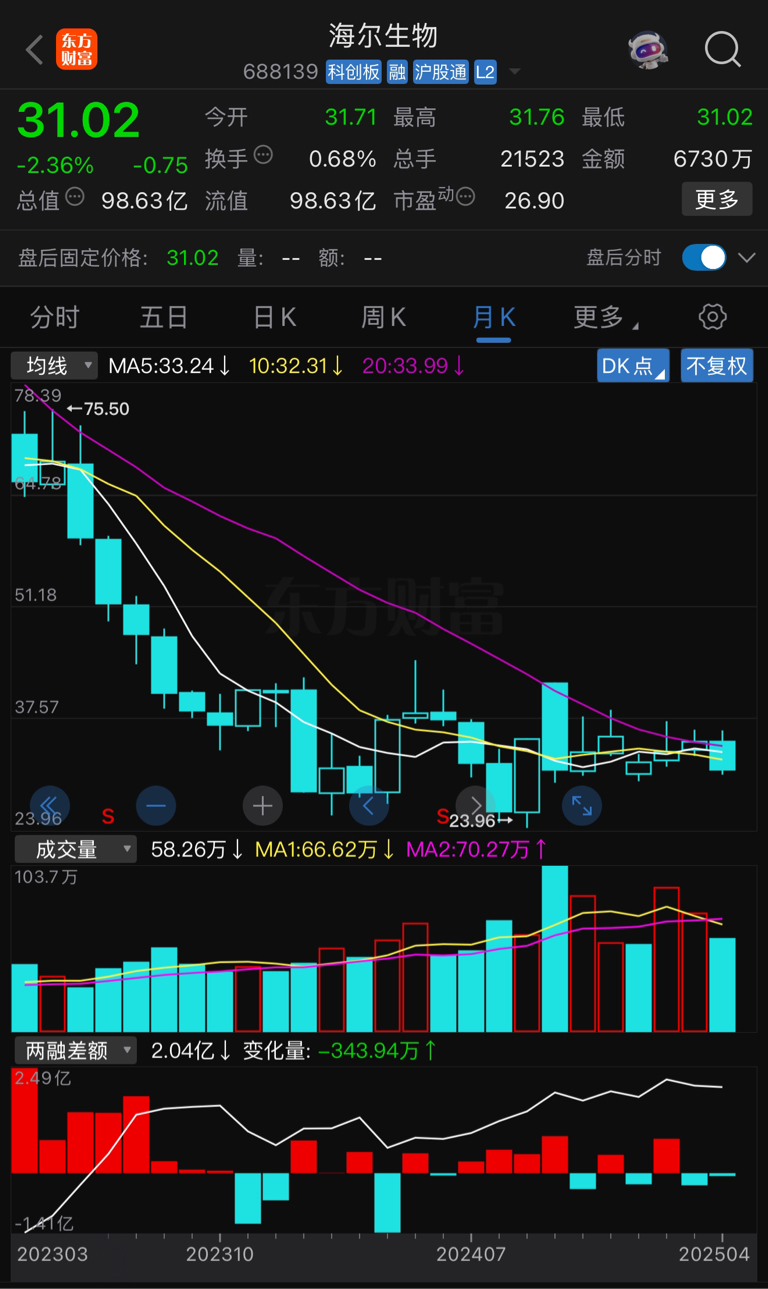Image resolution: width=768 pixels, height=1289 pixels.
Task: Tap the MA5:33.24 value
Action: pos(169,366)
